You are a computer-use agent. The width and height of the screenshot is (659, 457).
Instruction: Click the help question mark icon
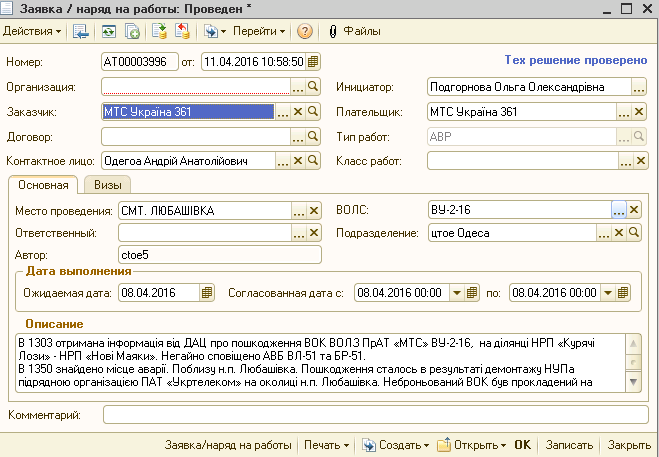point(304,32)
